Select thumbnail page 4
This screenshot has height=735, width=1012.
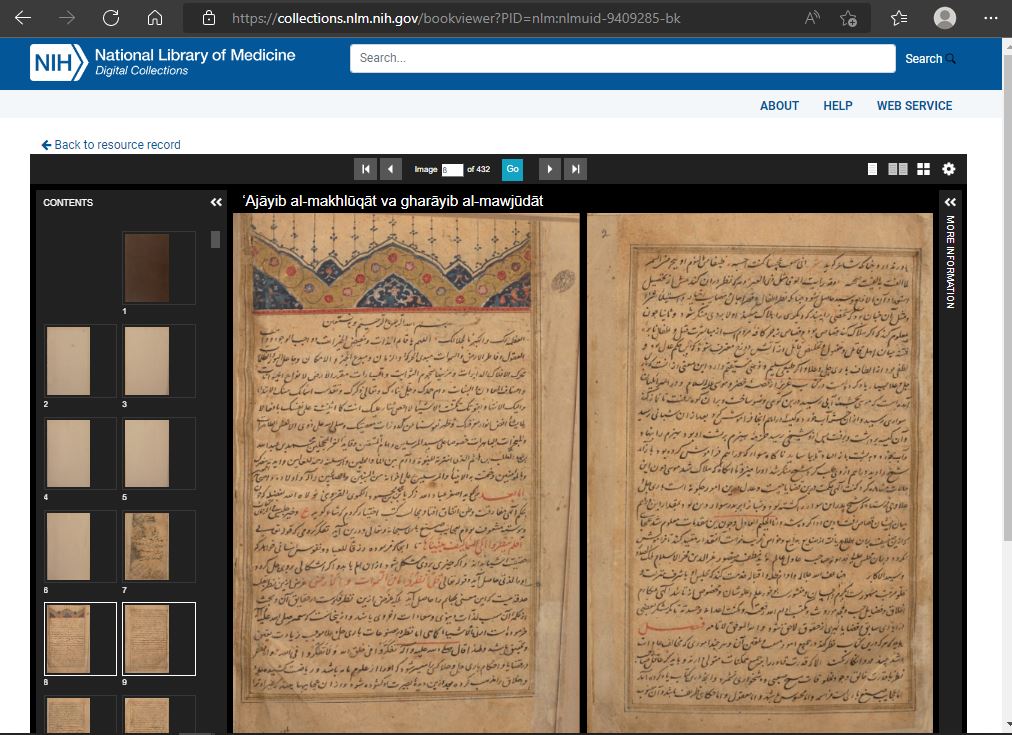80,454
